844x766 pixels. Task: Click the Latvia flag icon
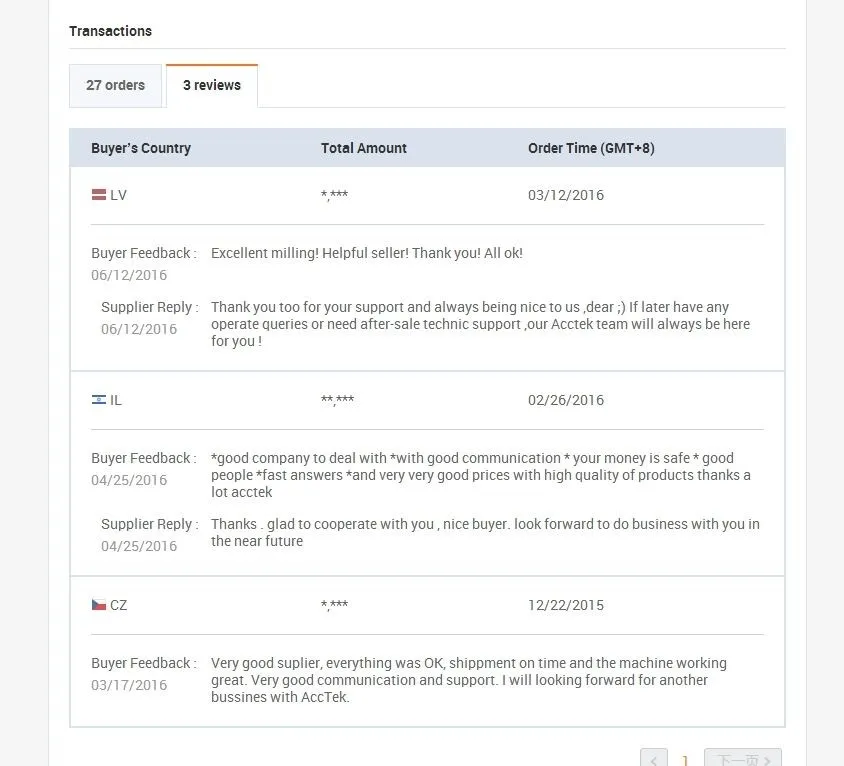click(99, 195)
